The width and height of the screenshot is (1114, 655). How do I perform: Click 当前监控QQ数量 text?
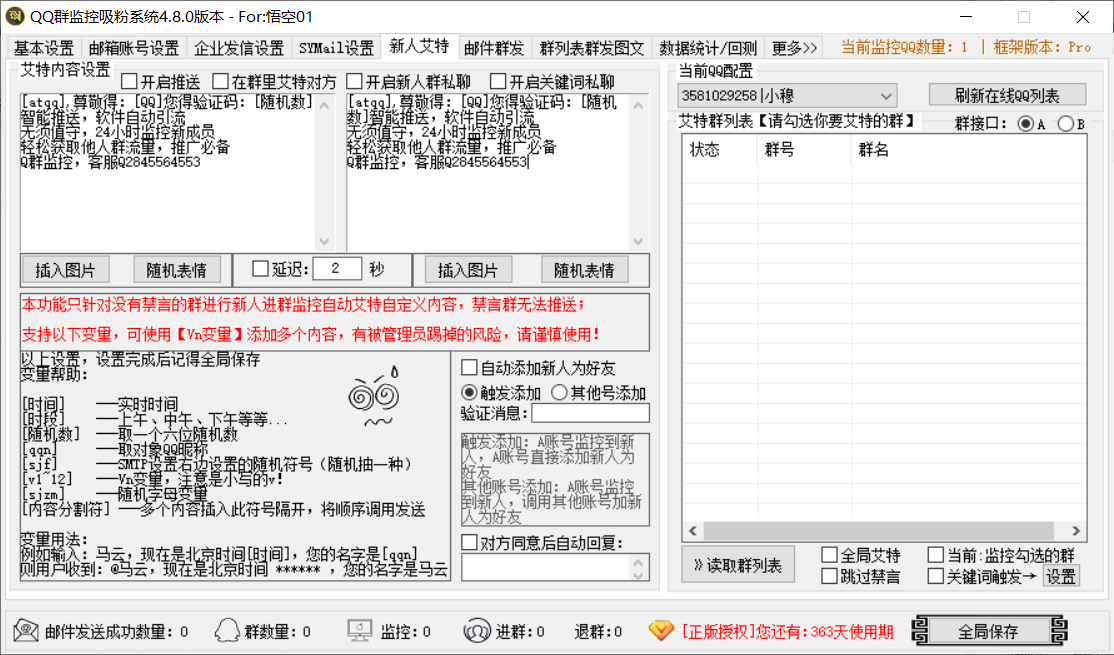coord(904,48)
